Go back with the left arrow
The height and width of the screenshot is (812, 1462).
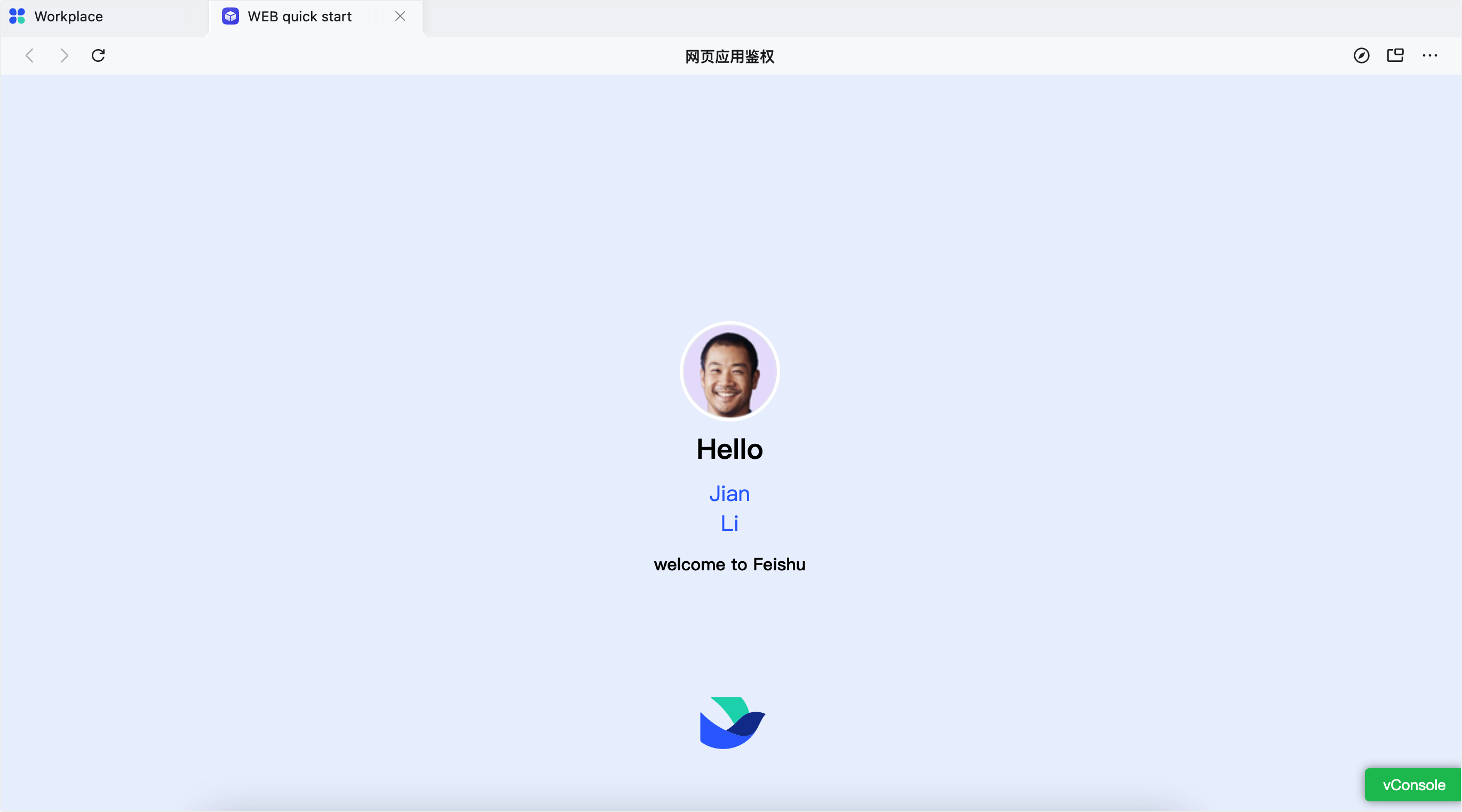point(29,55)
